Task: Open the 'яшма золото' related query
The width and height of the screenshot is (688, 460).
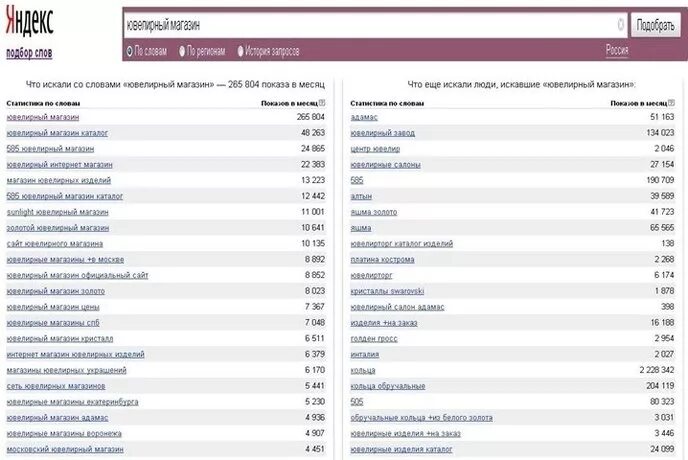Action: (x=374, y=212)
